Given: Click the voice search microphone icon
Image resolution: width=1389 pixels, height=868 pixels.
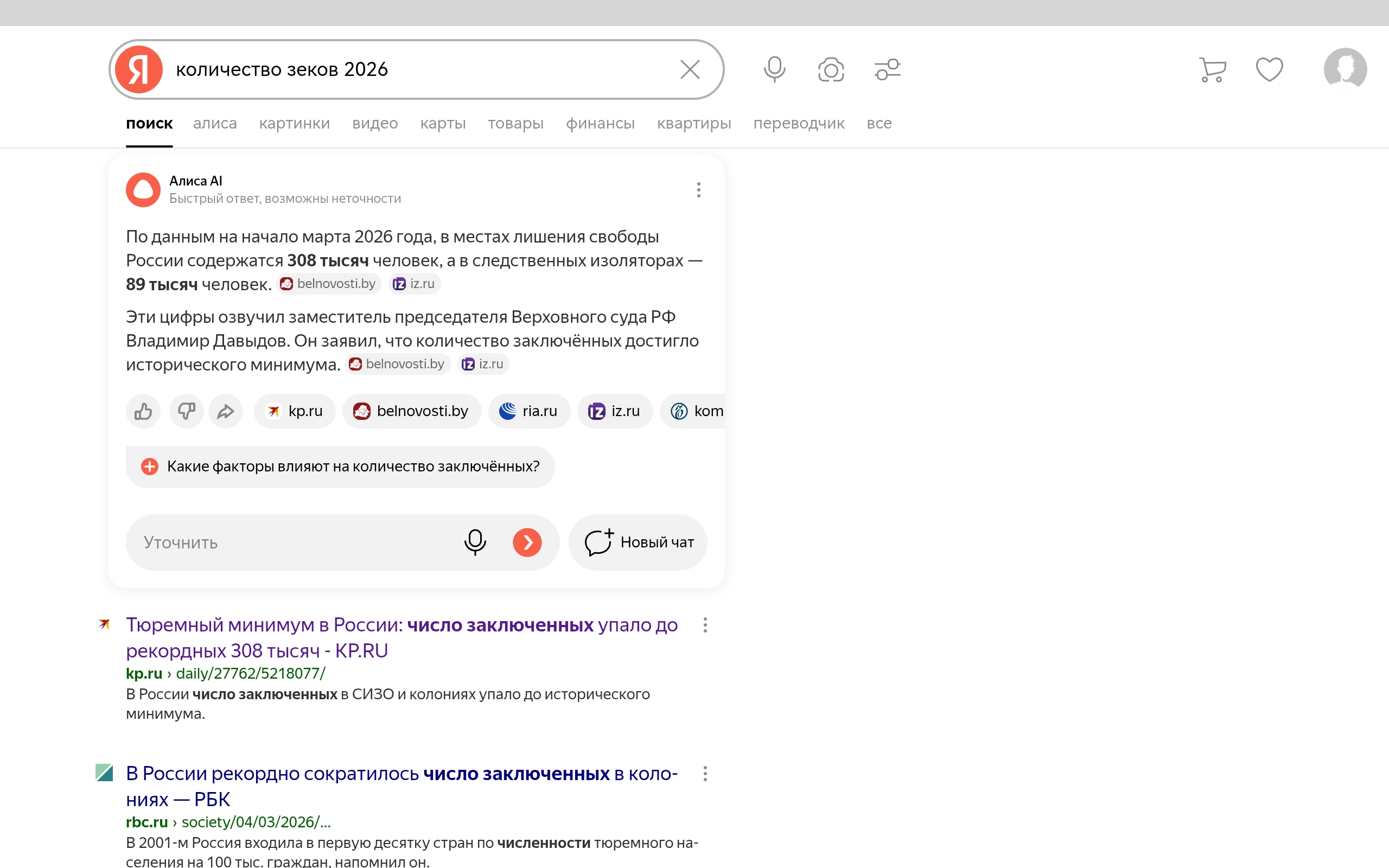Looking at the screenshot, I should click(x=774, y=69).
